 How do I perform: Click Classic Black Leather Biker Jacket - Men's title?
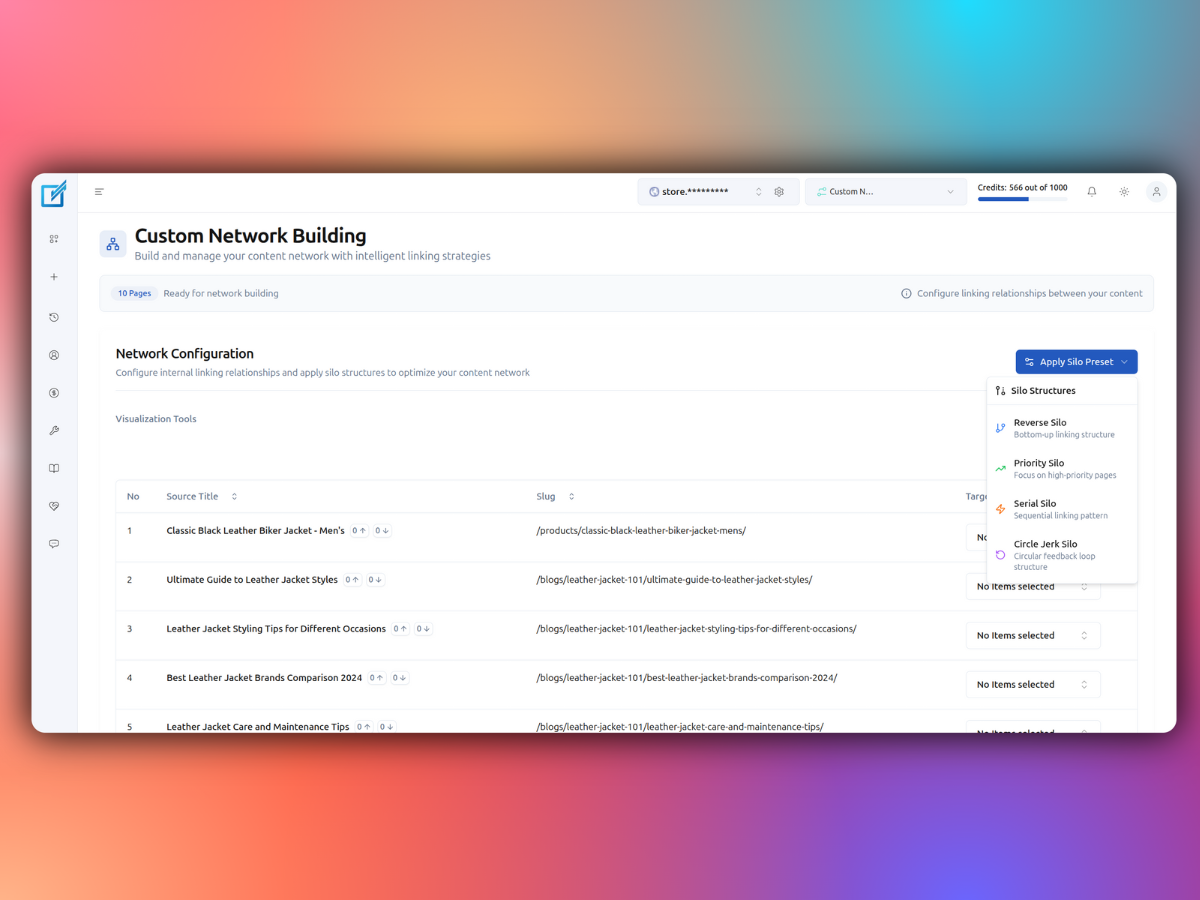255,531
